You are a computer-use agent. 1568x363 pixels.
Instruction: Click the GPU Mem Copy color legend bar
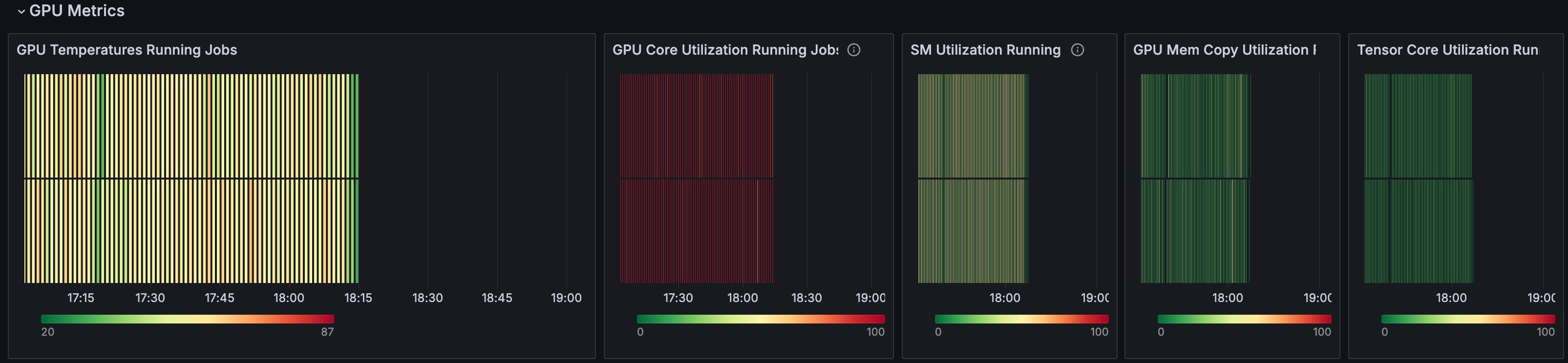pyautogui.click(x=1244, y=319)
